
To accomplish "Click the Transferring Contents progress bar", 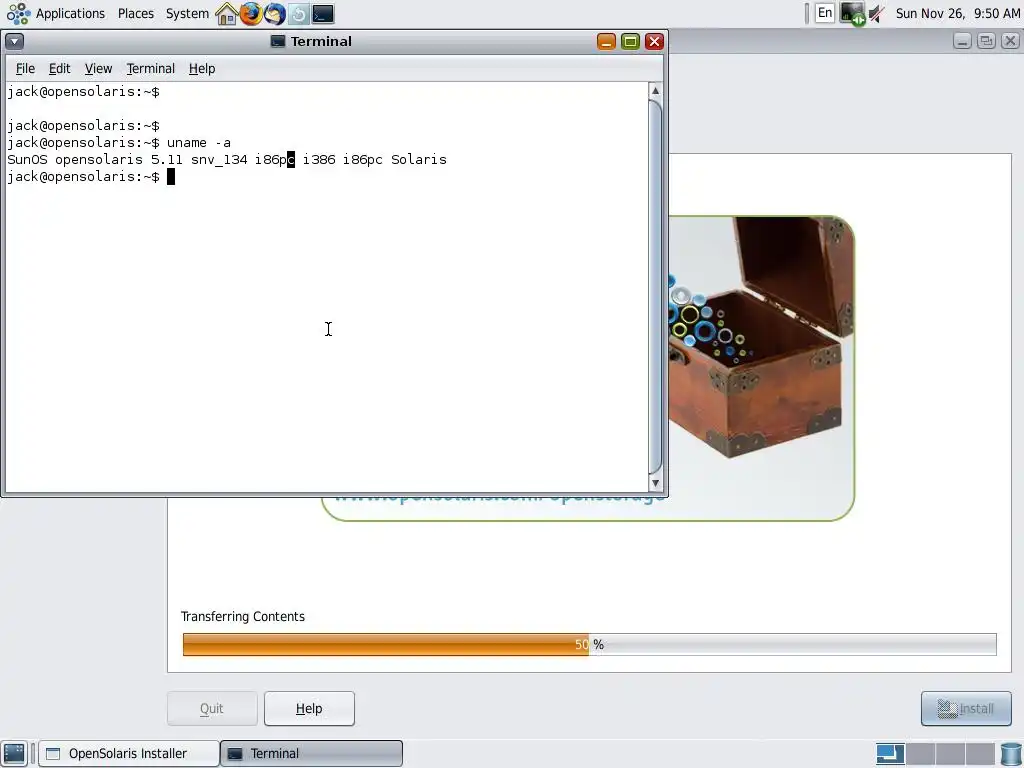I will click(x=589, y=645).
